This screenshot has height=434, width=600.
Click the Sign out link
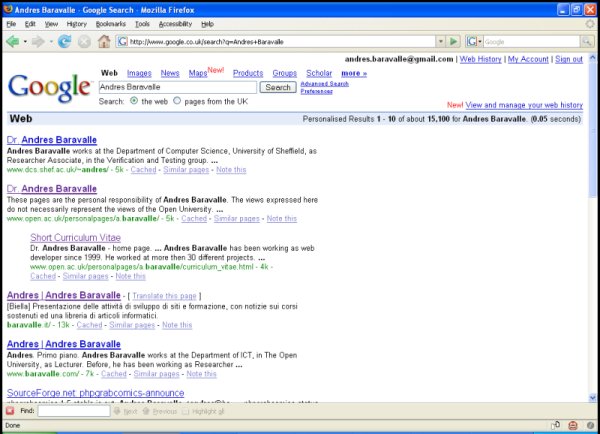coord(569,59)
